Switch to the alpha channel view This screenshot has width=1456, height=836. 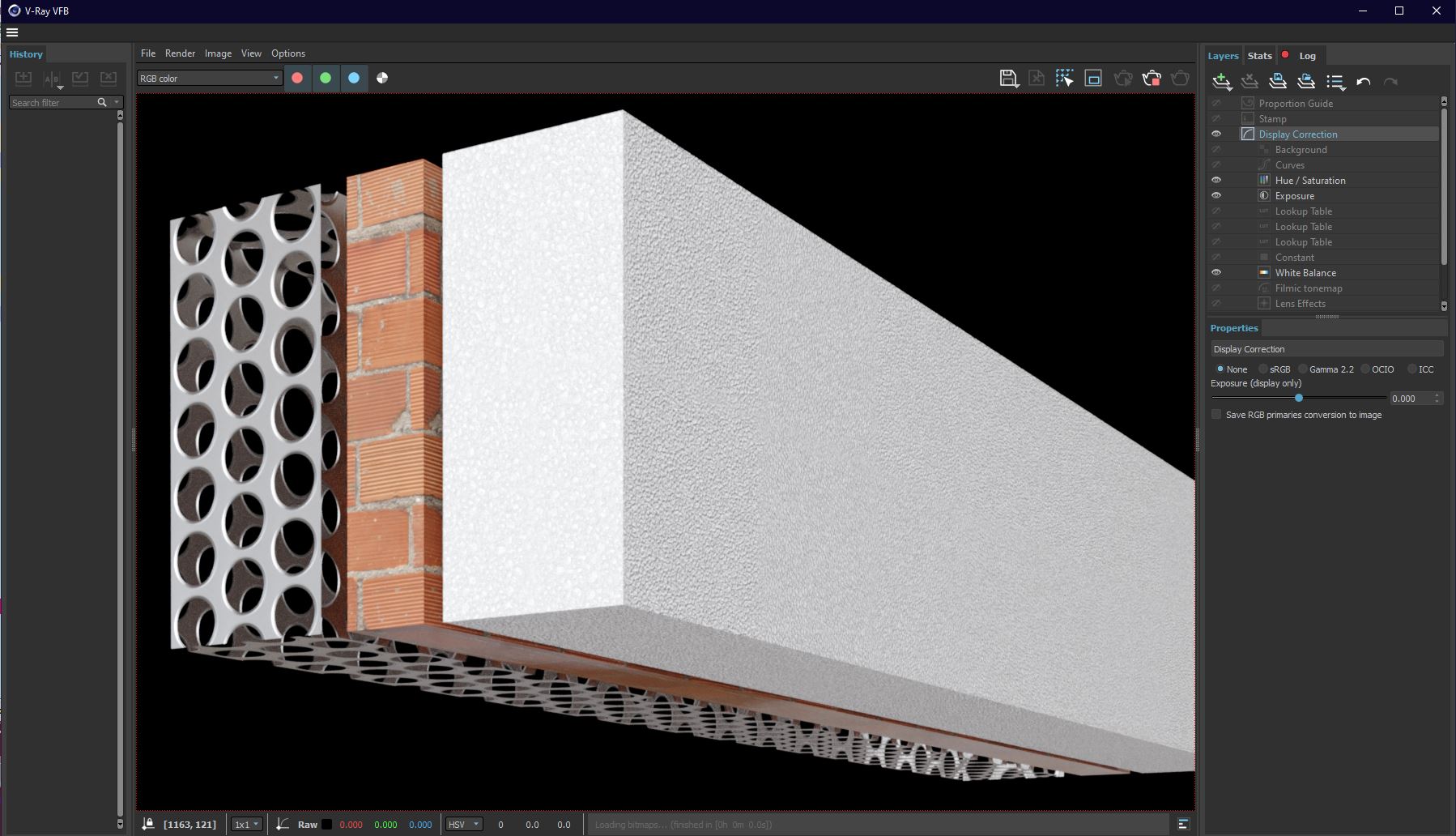click(x=382, y=78)
